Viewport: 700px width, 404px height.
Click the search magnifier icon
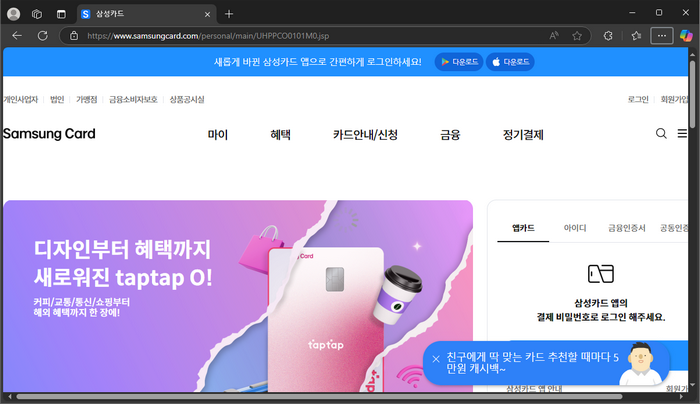click(x=661, y=134)
